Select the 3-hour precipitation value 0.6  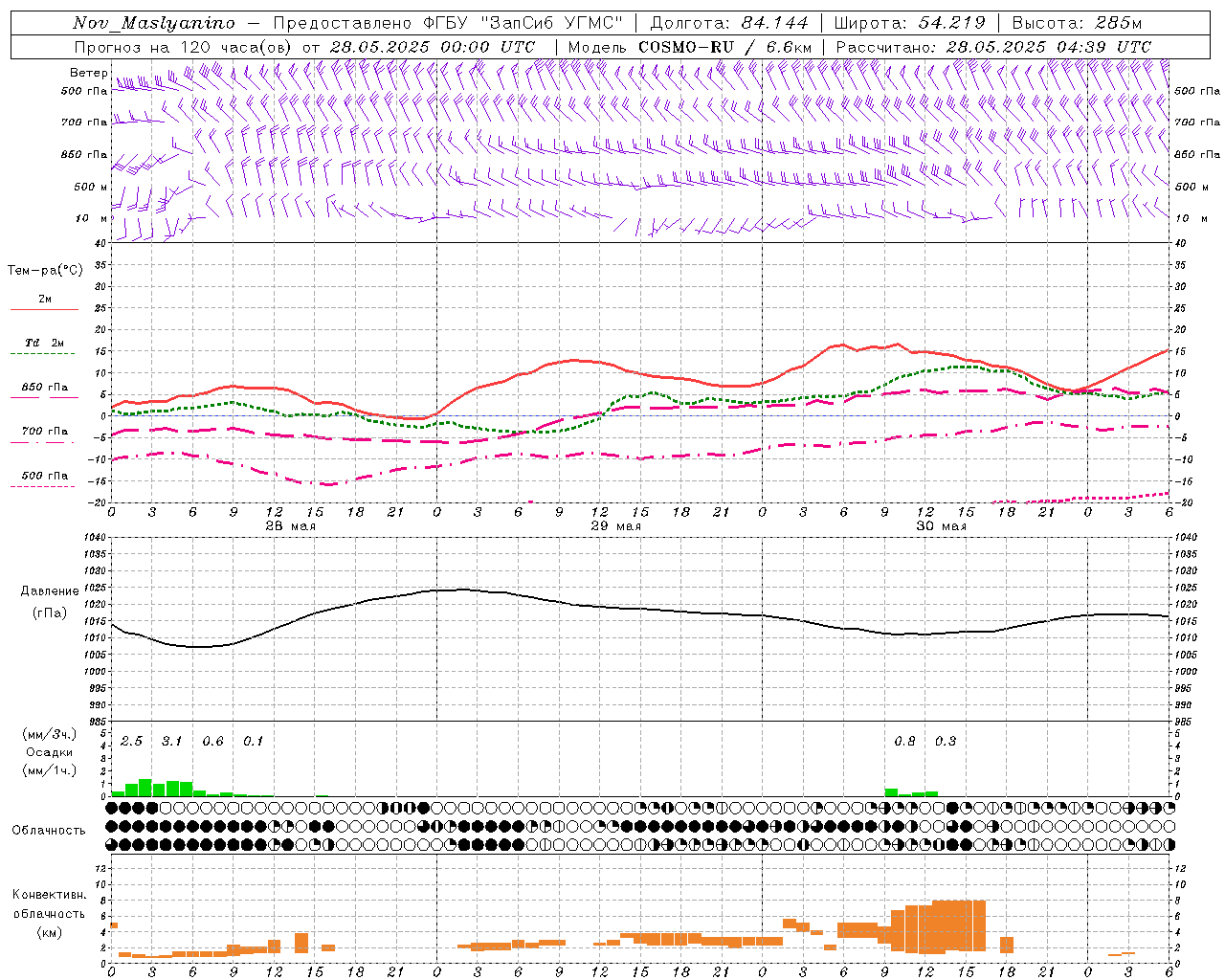[x=212, y=742]
